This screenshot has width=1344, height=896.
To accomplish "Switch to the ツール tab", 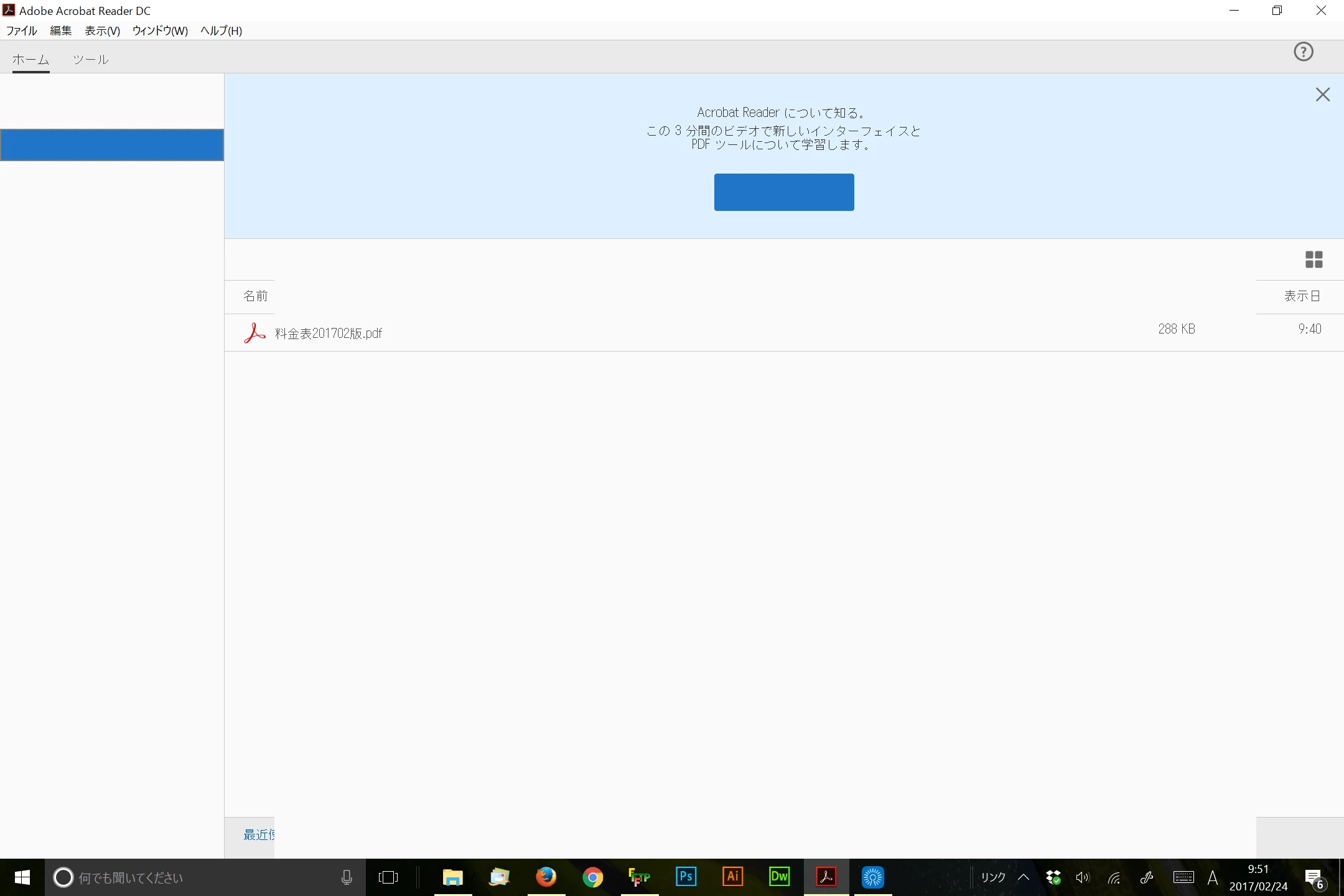I will 91,60.
